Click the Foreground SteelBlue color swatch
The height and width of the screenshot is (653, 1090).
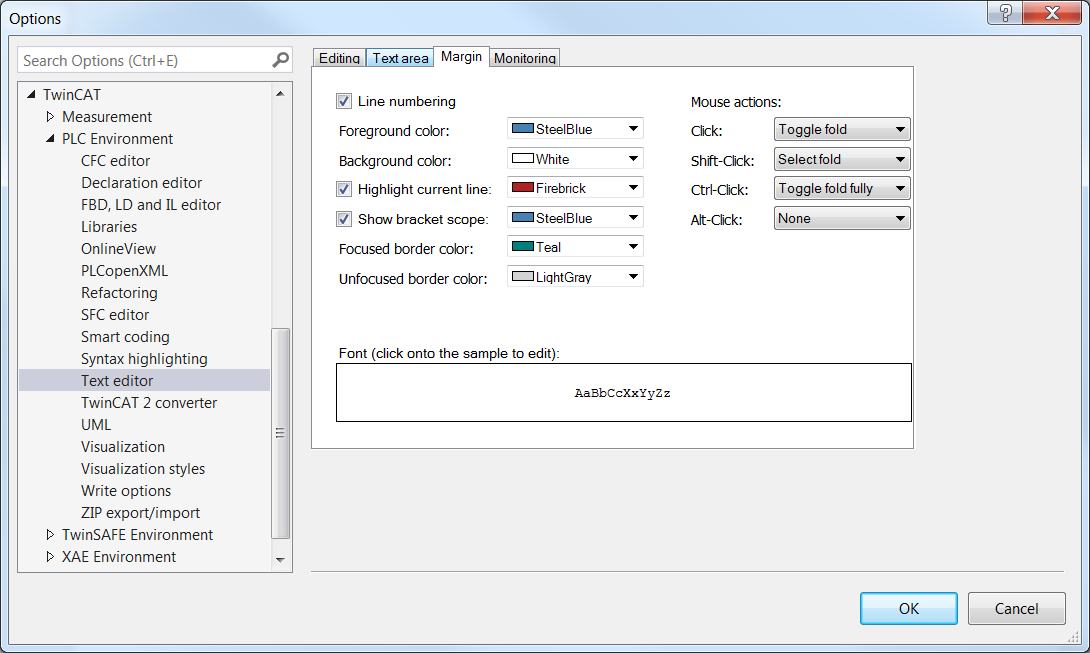pos(523,128)
